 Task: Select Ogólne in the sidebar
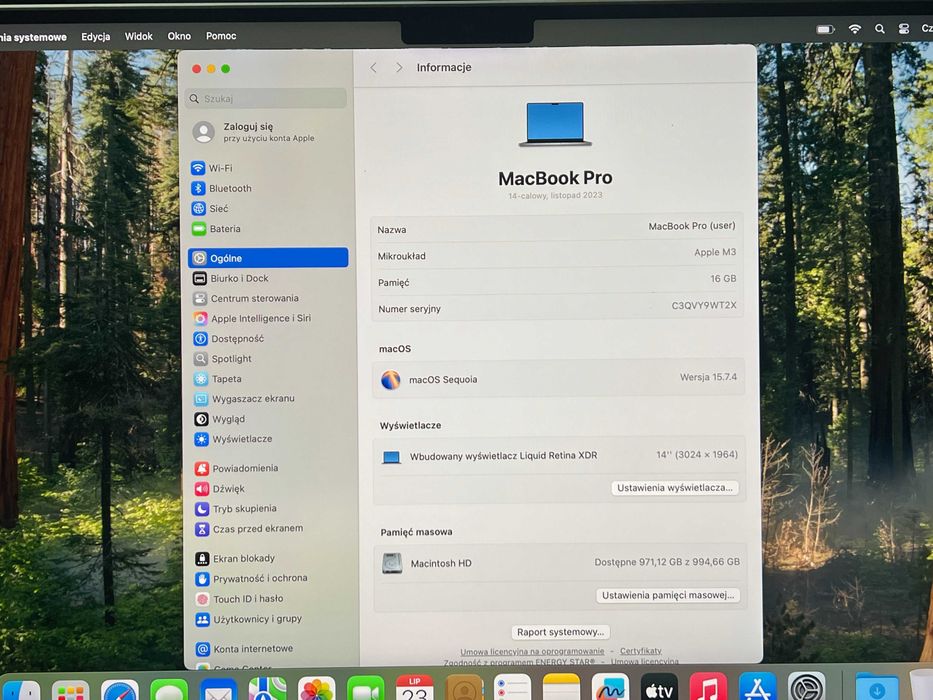(x=268, y=258)
